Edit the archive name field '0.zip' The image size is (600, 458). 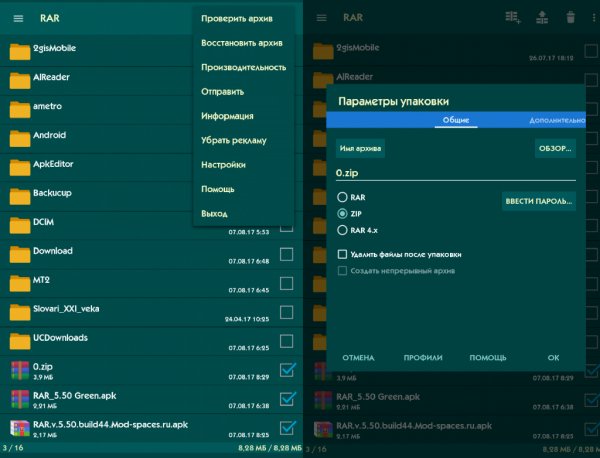456,173
